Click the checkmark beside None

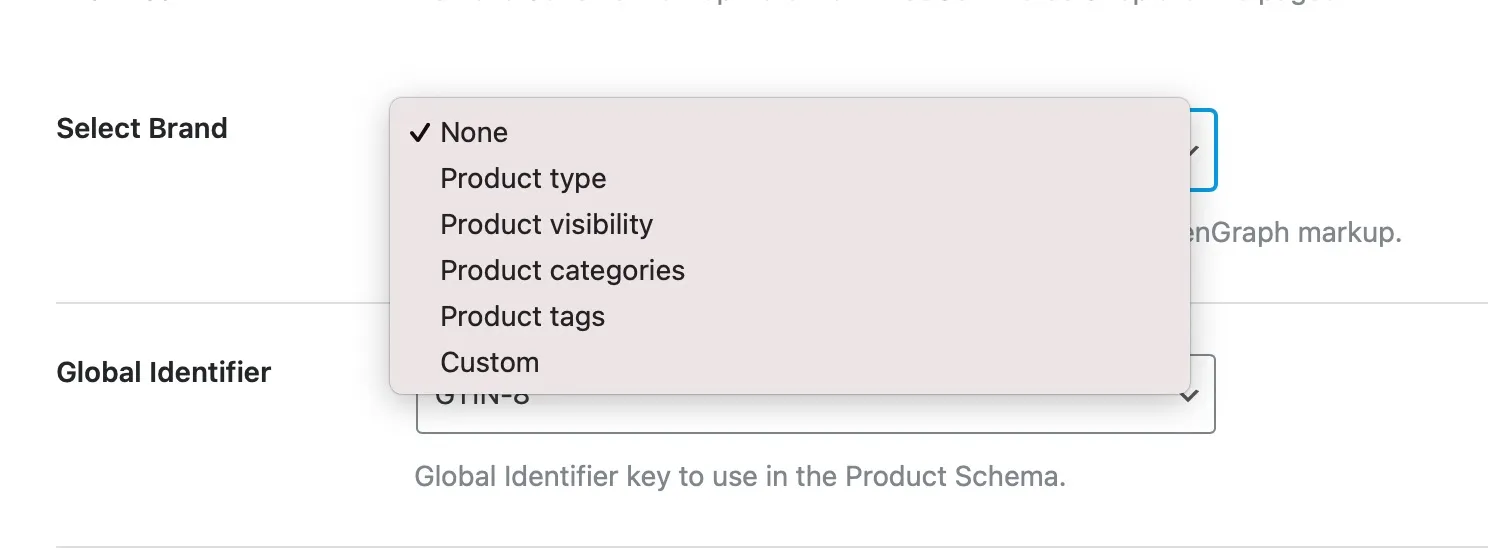419,133
